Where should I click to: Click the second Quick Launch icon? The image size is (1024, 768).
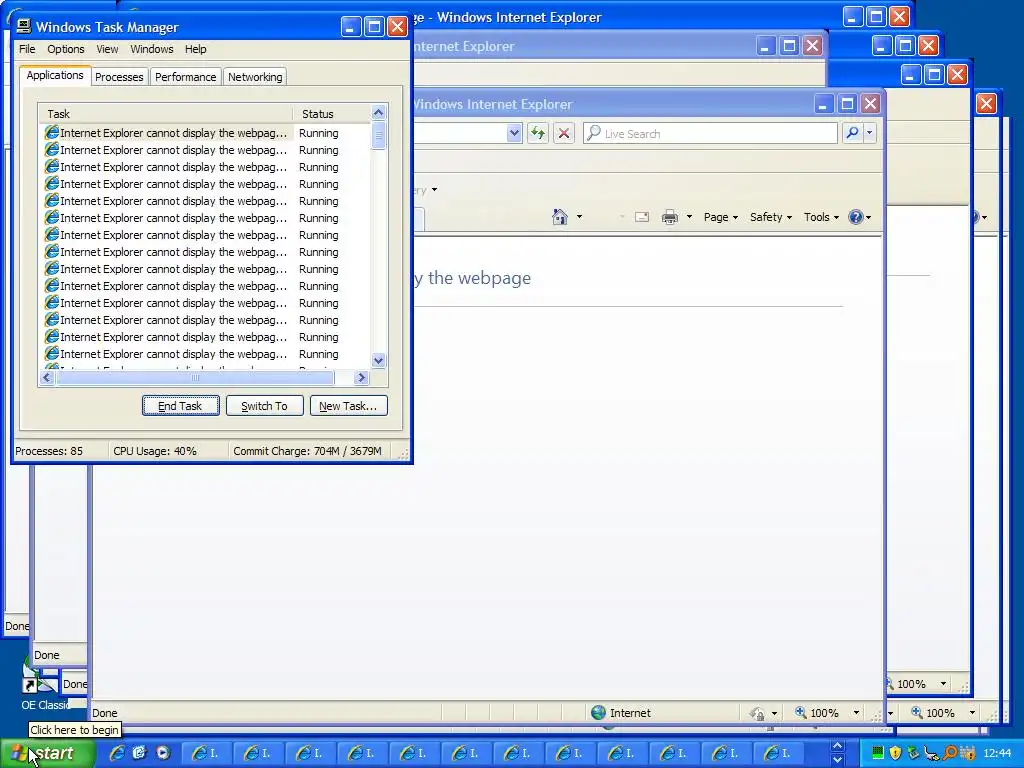pyautogui.click(x=140, y=753)
